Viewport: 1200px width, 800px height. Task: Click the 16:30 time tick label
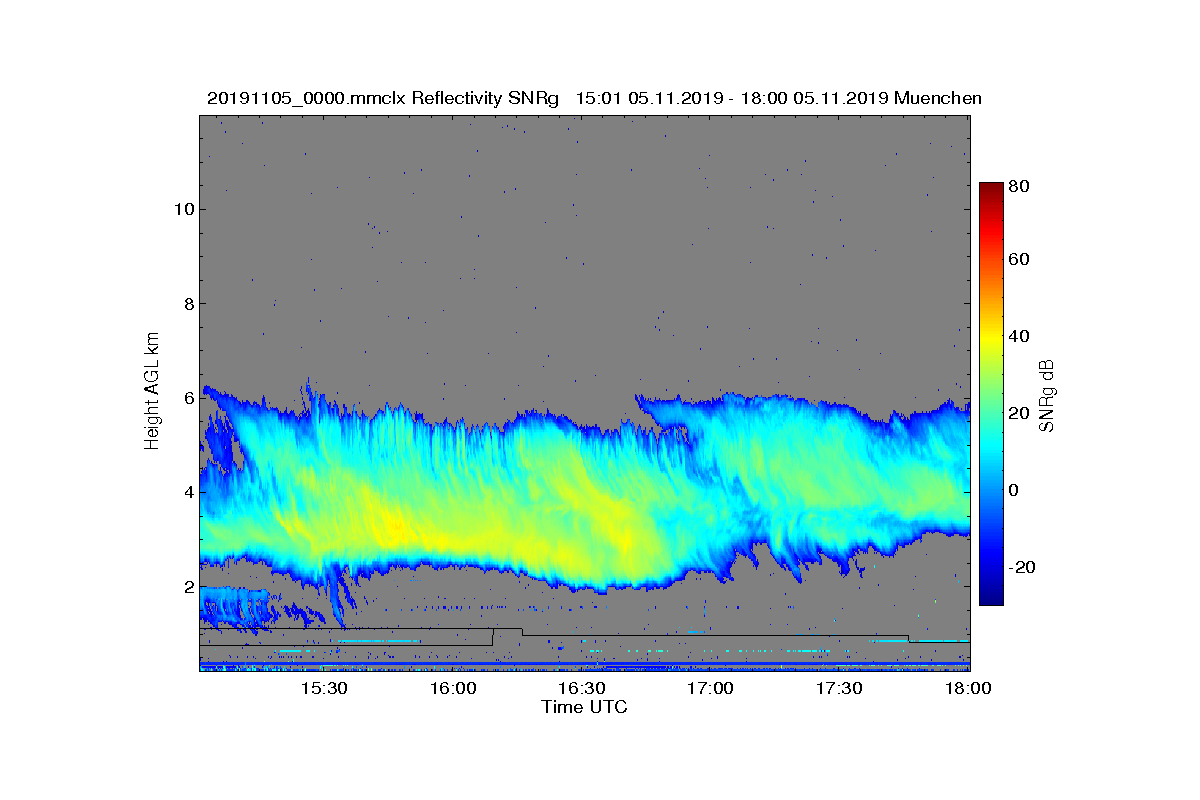(x=582, y=688)
